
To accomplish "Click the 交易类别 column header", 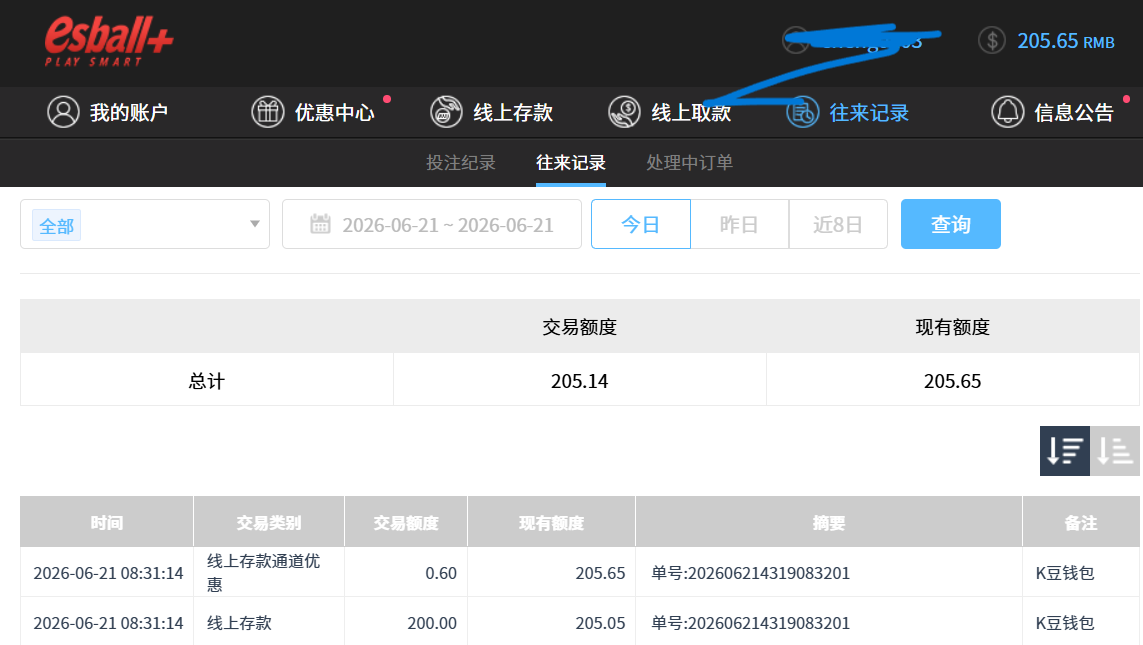I will click(268, 523).
